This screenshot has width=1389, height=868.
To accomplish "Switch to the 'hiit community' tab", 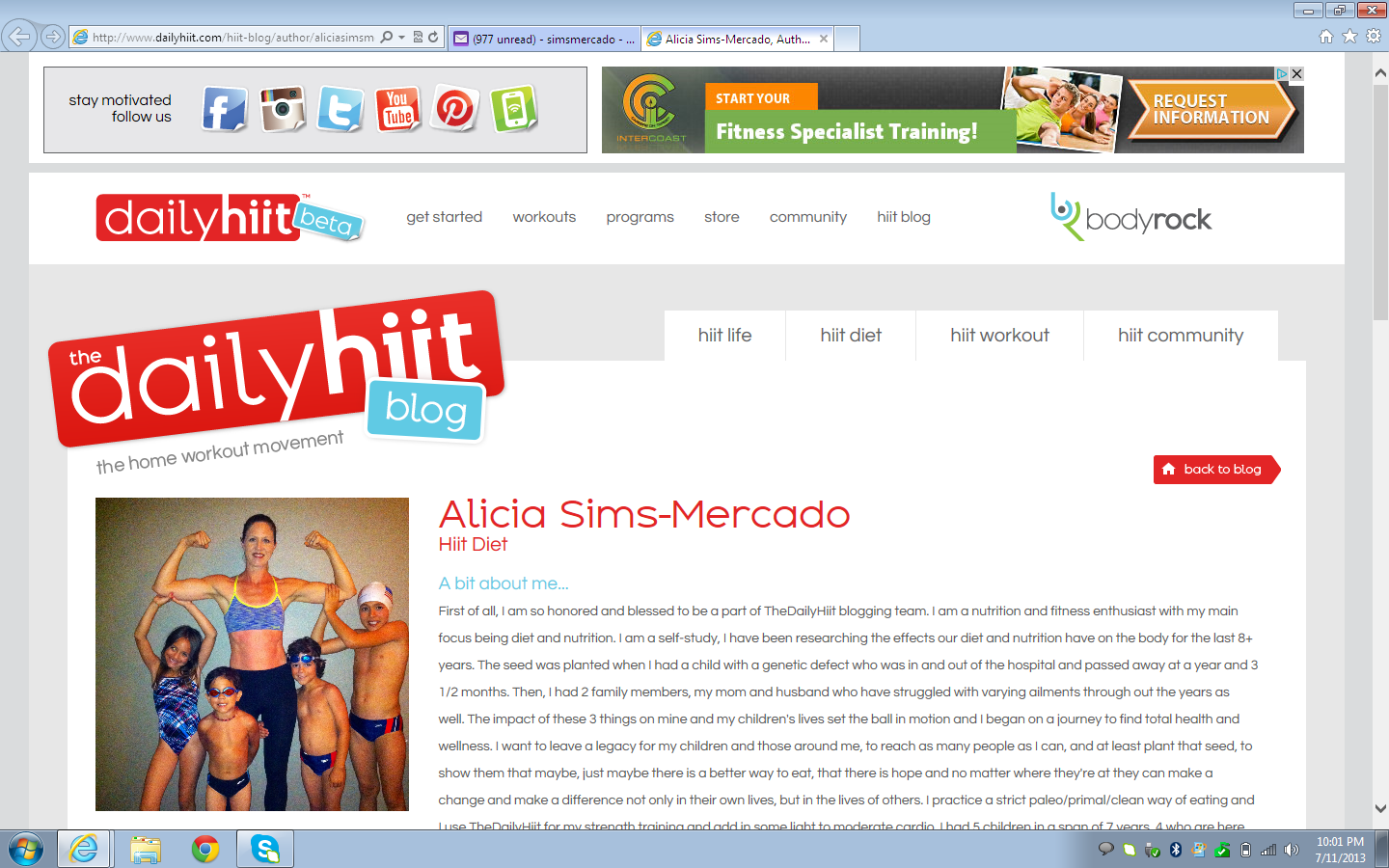I will click(x=1181, y=335).
